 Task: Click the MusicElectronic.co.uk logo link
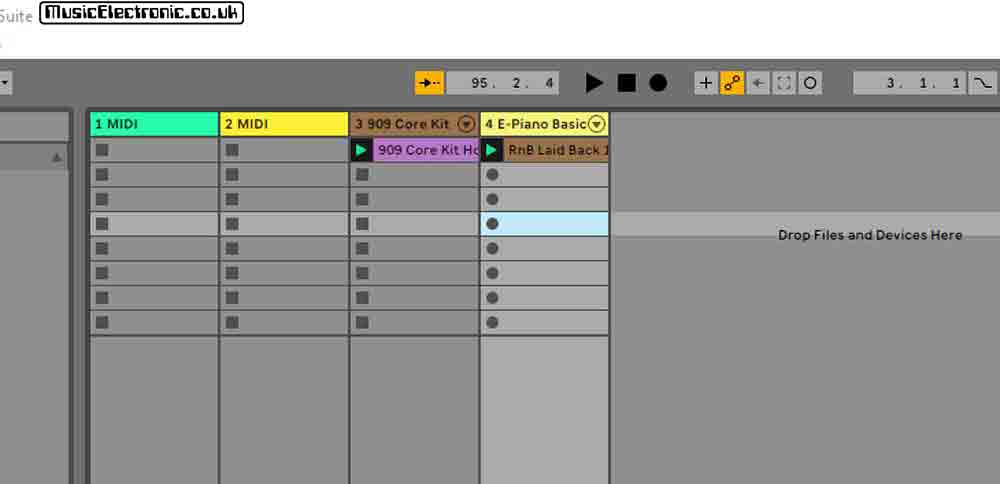142,13
